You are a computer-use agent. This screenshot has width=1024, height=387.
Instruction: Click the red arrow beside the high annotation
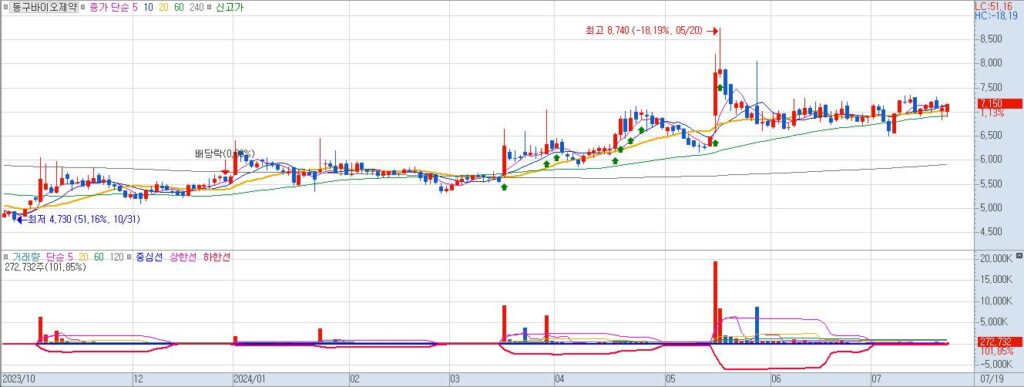click(712, 30)
